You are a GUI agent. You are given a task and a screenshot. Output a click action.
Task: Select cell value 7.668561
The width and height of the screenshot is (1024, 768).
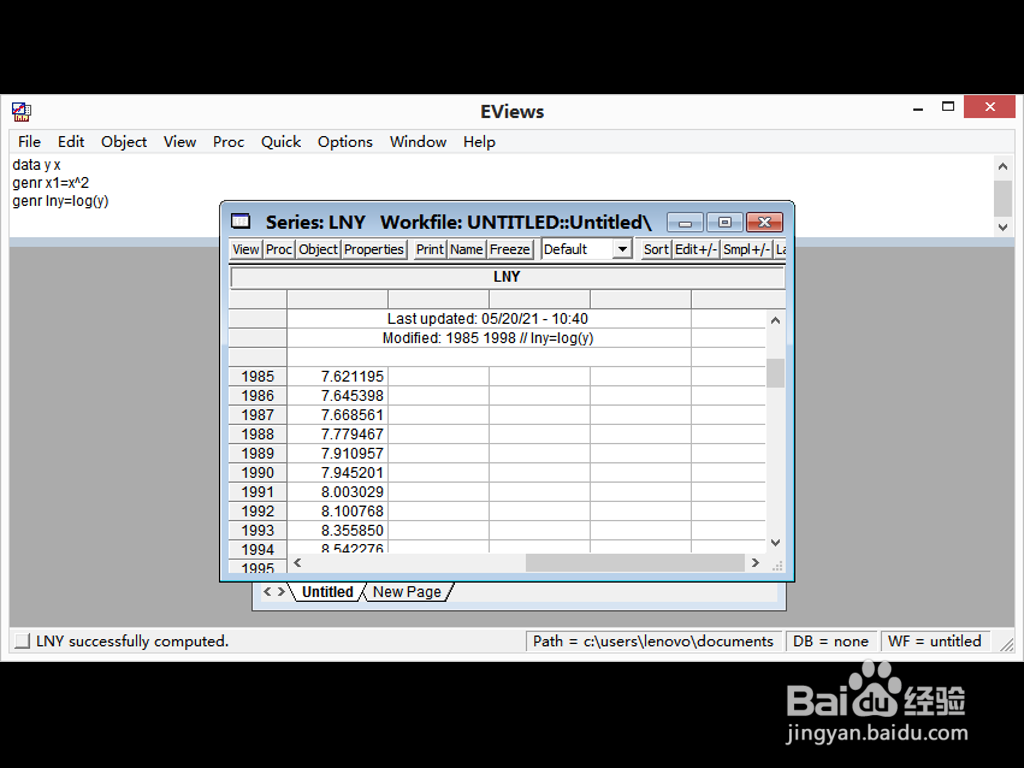click(x=338, y=415)
